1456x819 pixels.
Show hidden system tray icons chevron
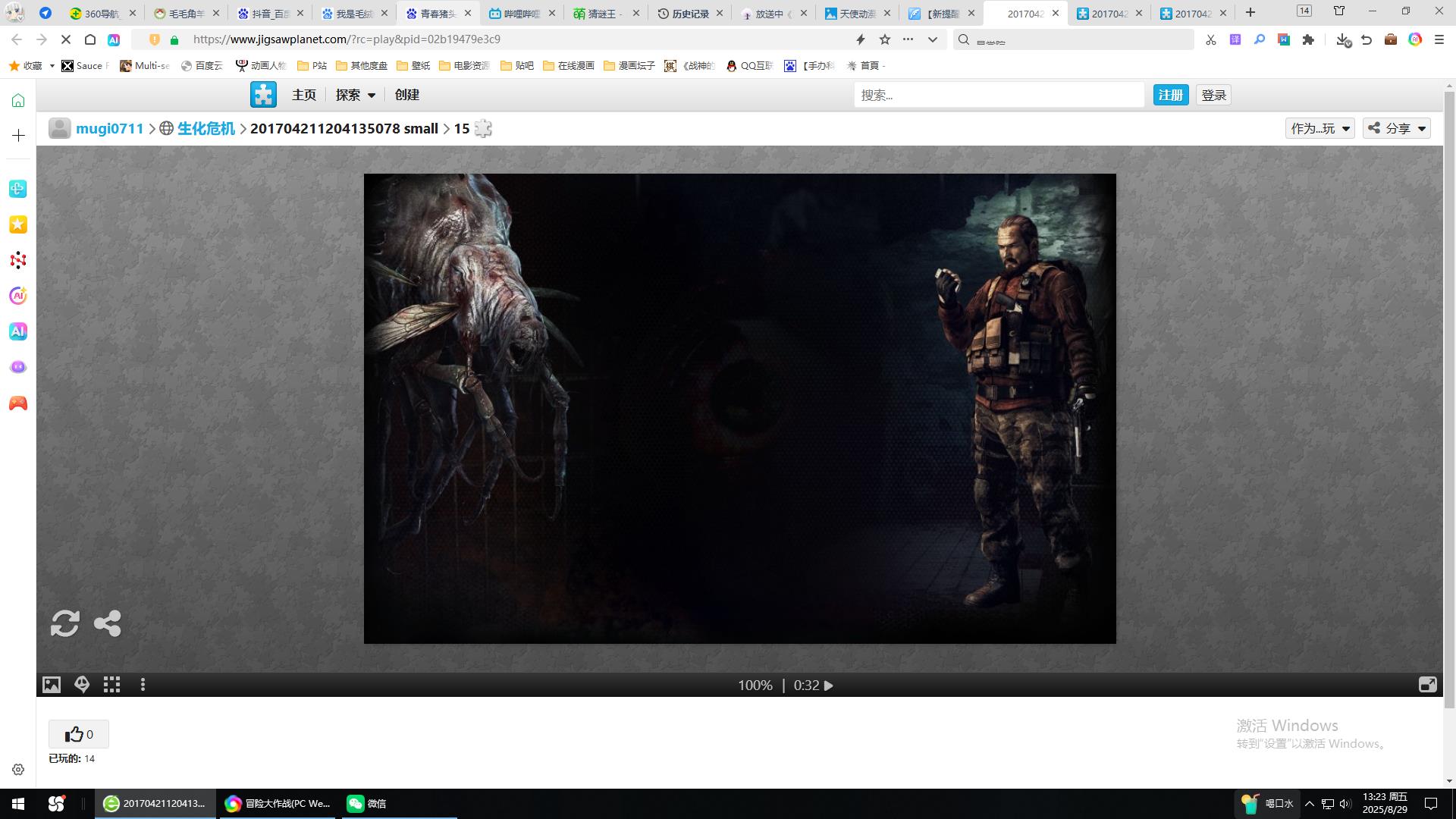[1309, 804]
